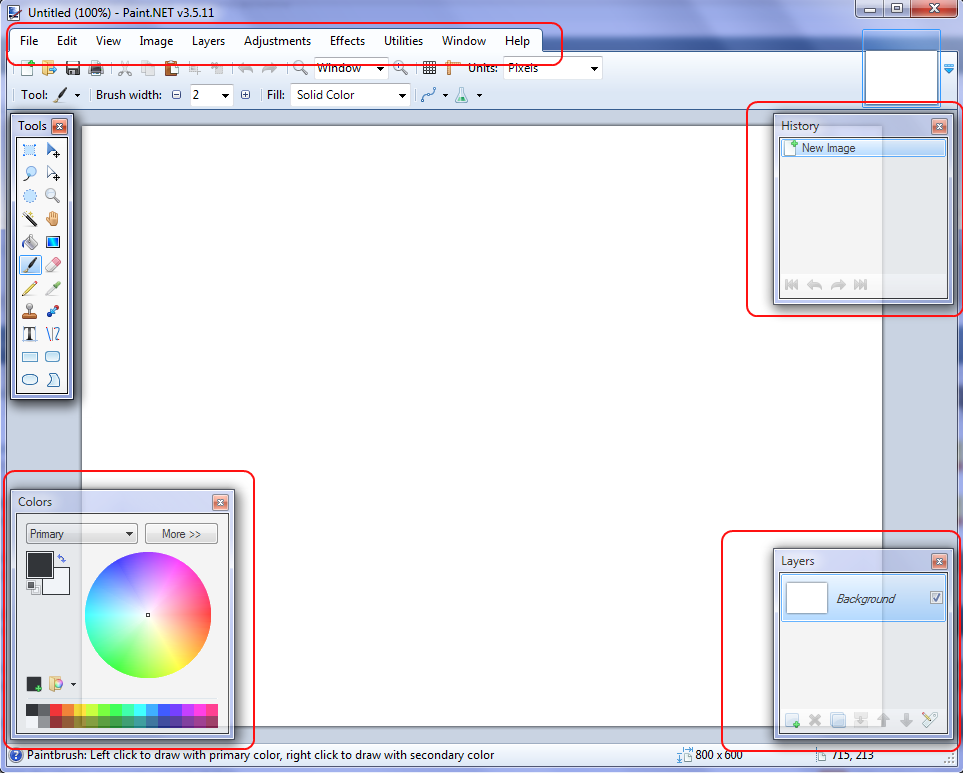Select the Clone Stamp tool
Image resolution: width=963 pixels, height=773 pixels.
point(29,311)
